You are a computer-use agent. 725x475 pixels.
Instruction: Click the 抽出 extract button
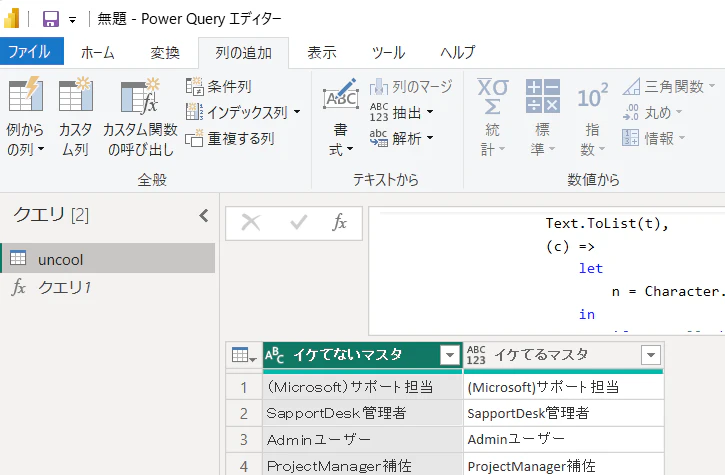pos(396,112)
